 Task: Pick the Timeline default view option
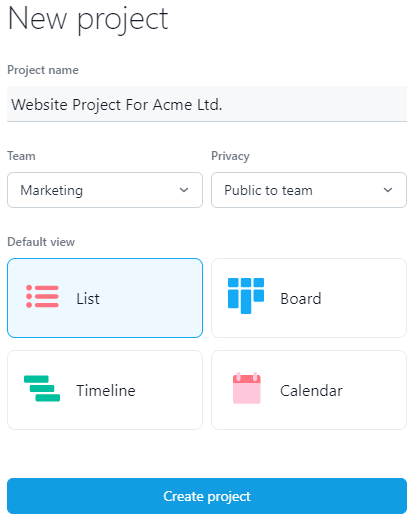point(105,390)
